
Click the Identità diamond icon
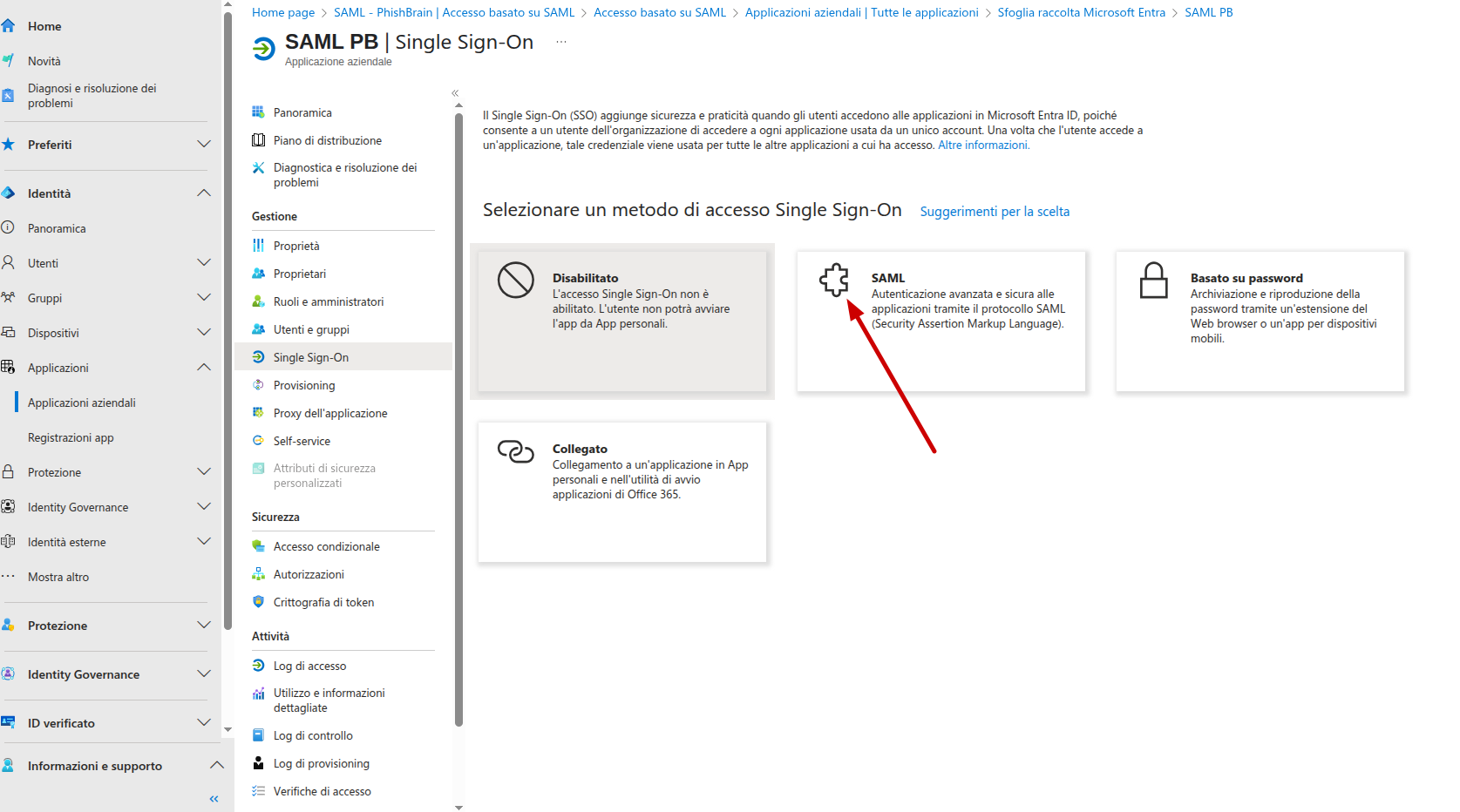click(8, 193)
